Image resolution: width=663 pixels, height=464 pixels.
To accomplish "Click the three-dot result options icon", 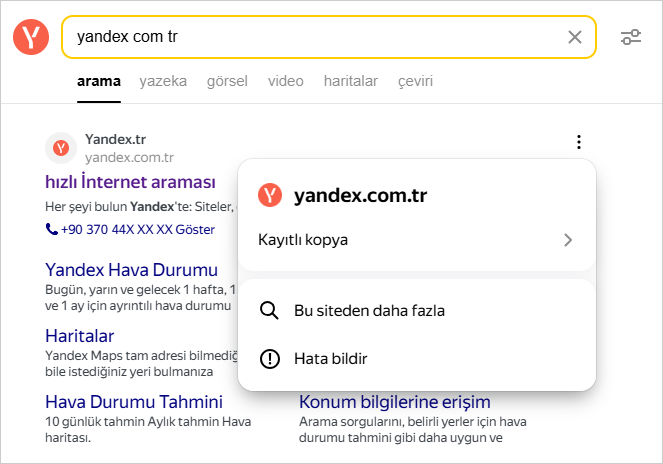I will 579,142.
